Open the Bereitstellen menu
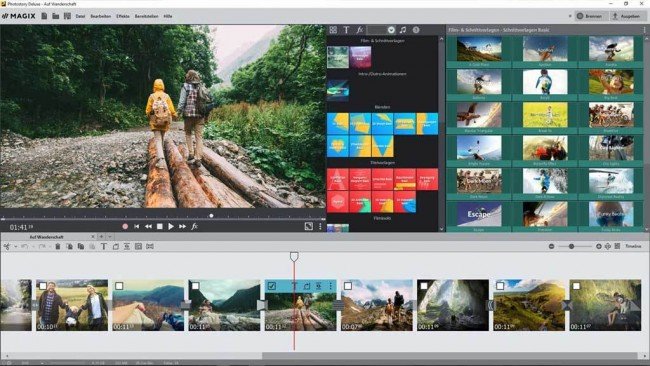This screenshot has height=366, width=650. pyautogui.click(x=146, y=16)
